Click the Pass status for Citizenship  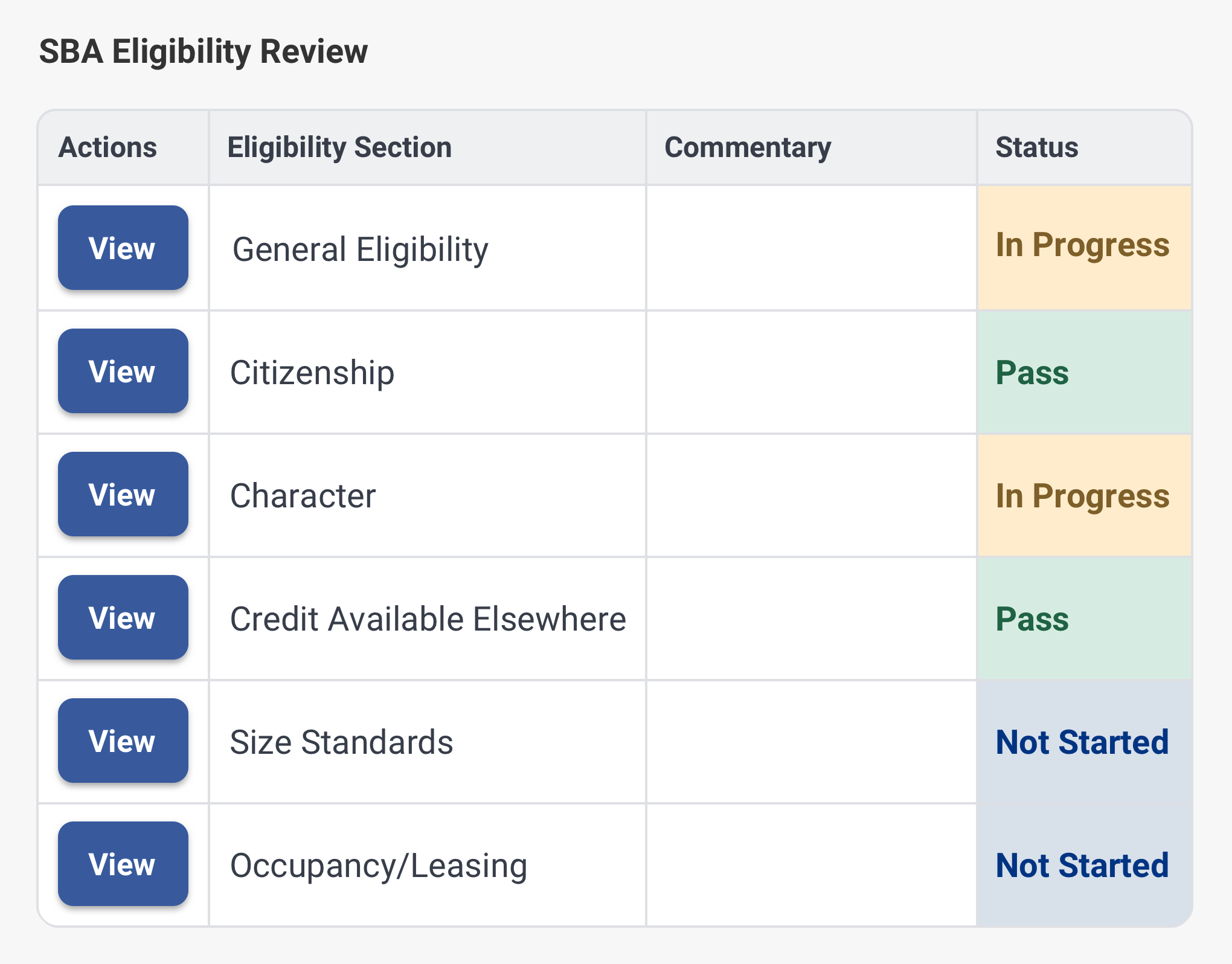click(x=1032, y=373)
